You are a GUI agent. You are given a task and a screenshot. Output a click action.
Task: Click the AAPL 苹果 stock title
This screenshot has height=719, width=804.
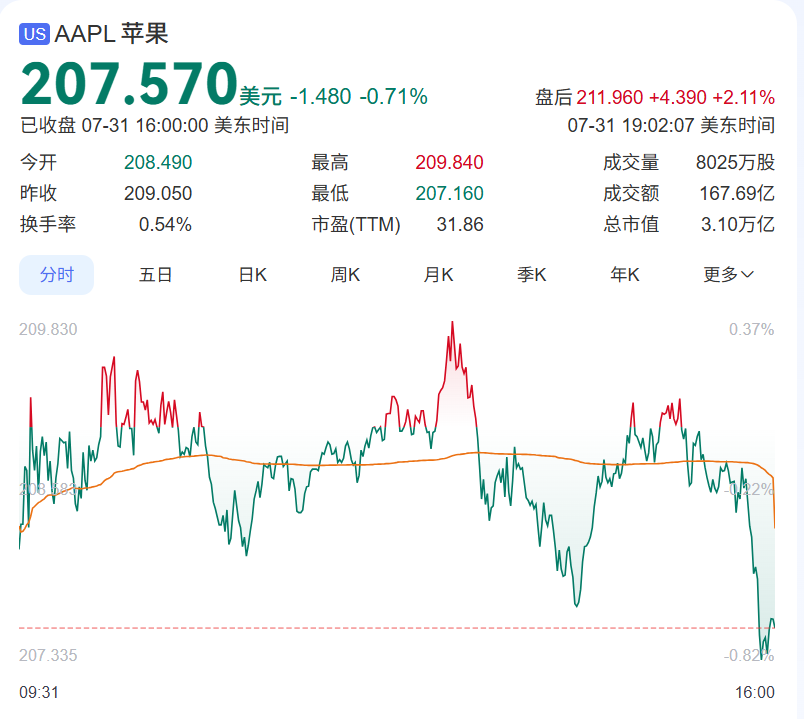(x=111, y=33)
